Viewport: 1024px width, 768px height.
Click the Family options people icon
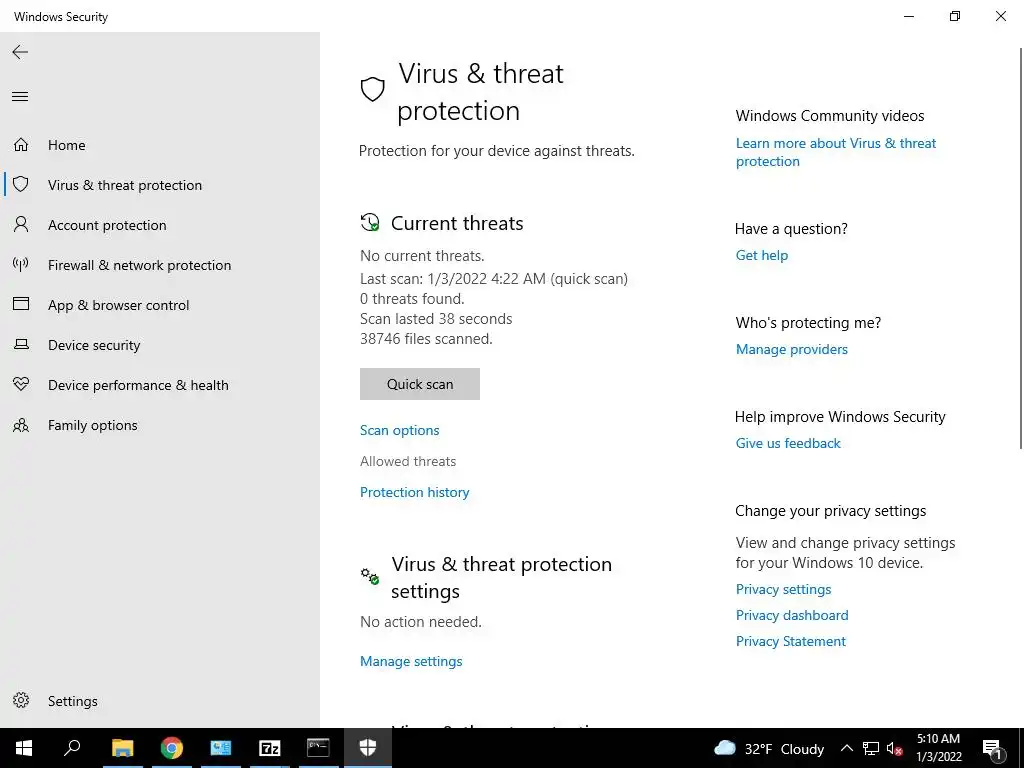pyautogui.click(x=21, y=425)
